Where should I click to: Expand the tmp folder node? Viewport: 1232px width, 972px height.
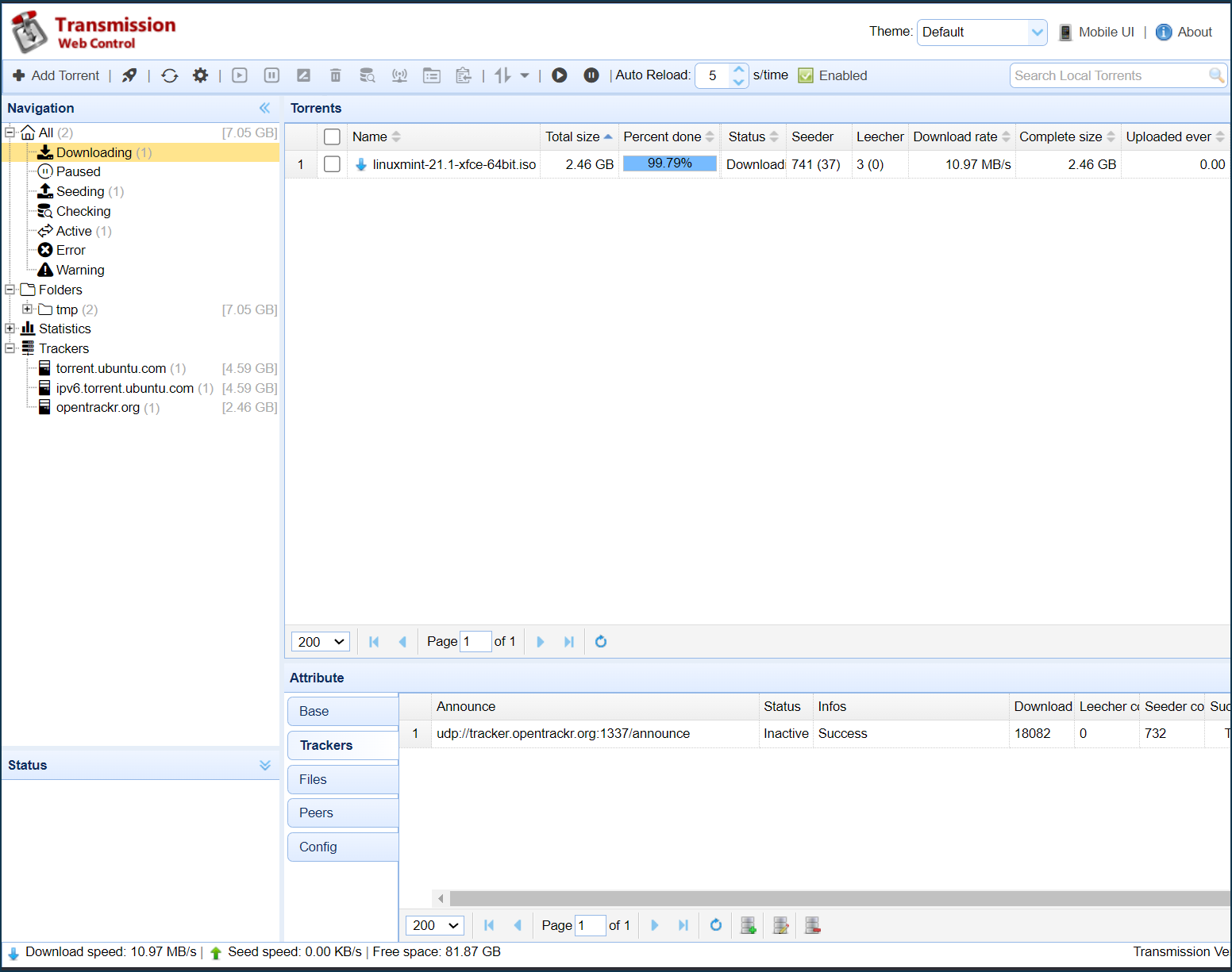27,309
